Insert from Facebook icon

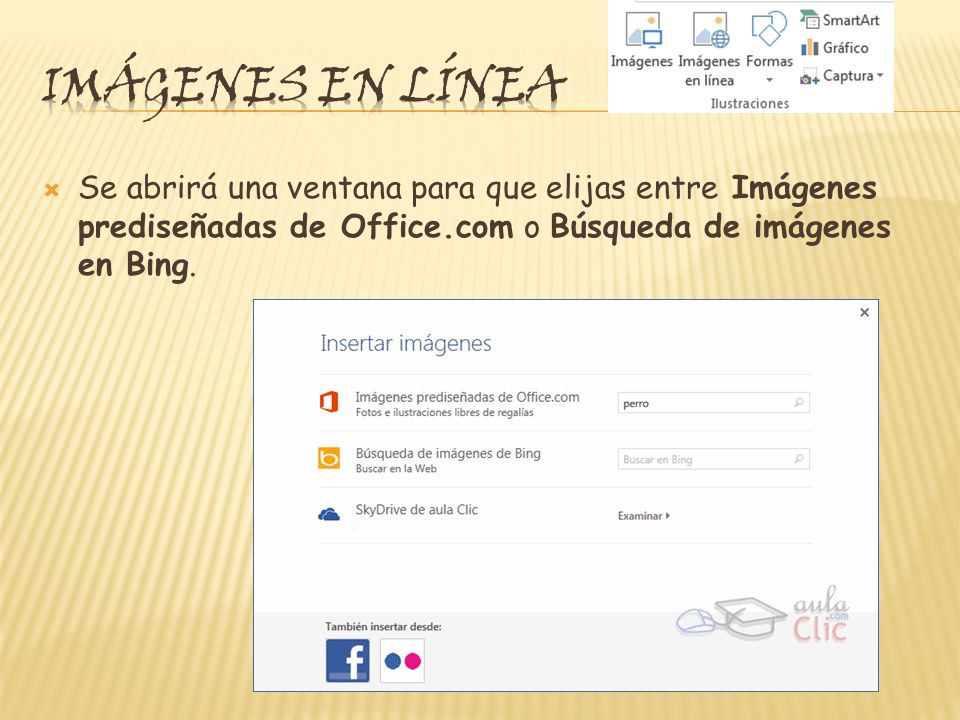348,661
